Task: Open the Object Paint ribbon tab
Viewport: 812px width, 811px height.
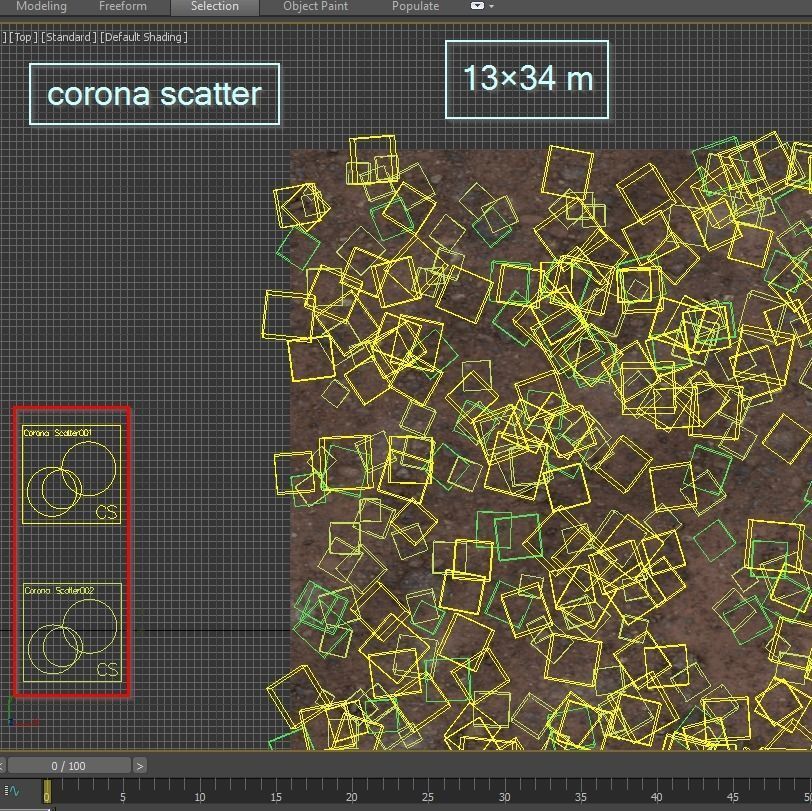Action: coord(315,7)
